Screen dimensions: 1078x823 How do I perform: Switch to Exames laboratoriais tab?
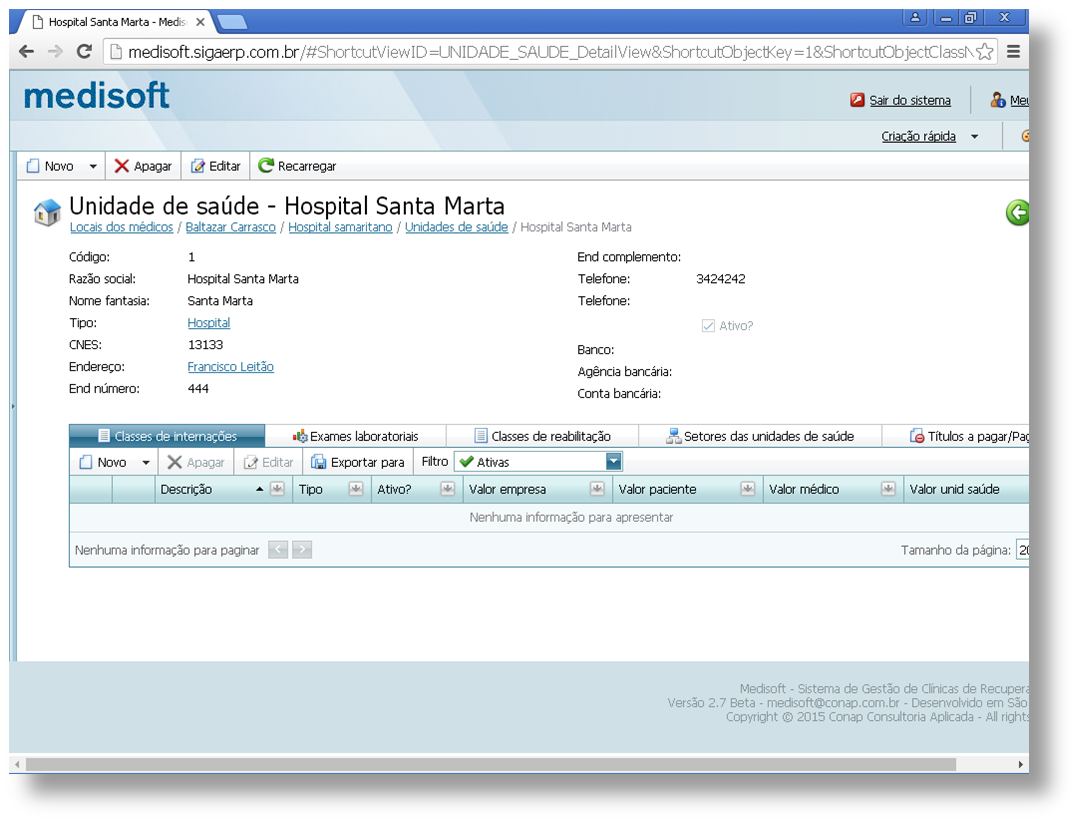pyautogui.click(x=355, y=436)
